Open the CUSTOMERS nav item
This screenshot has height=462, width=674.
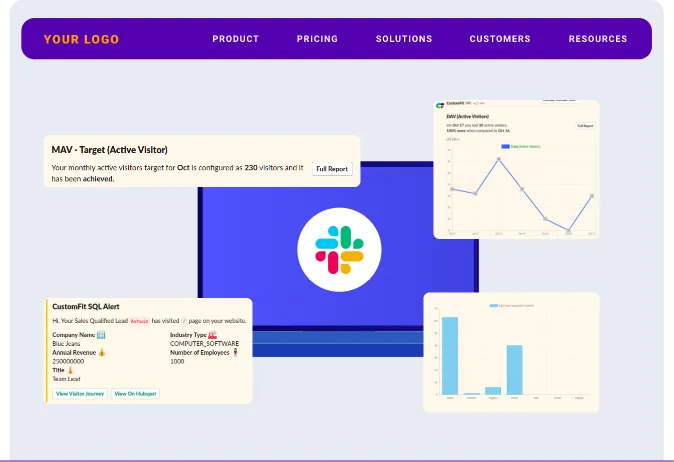coord(500,39)
